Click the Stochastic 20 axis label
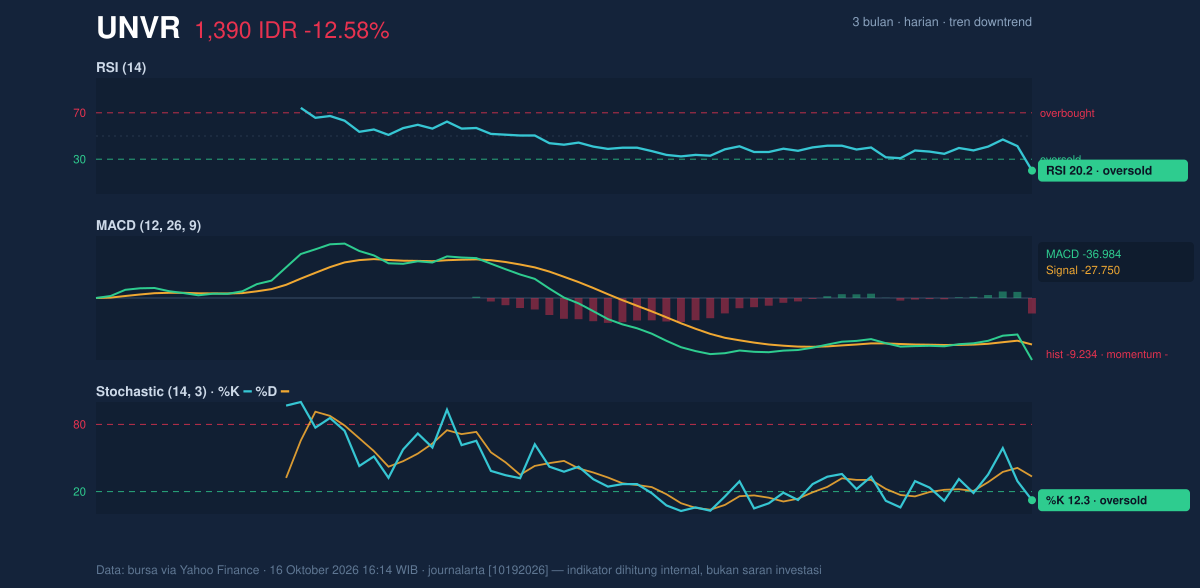 [x=79, y=492]
